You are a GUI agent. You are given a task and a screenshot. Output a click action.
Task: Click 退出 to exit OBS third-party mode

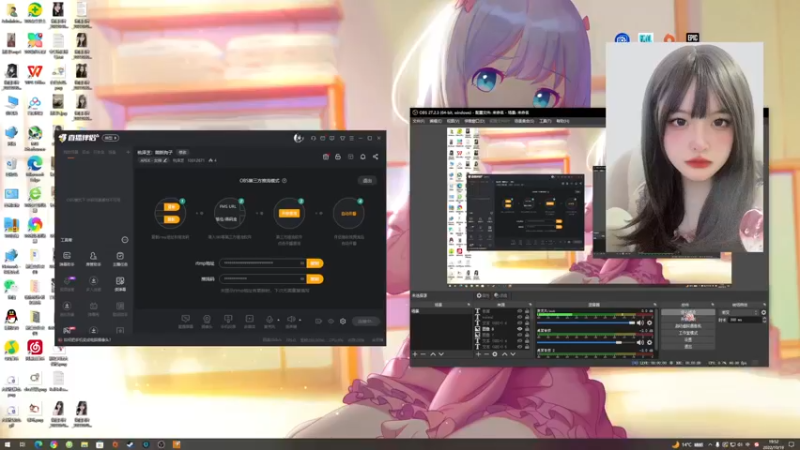pyautogui.click(x=367, y=181)
